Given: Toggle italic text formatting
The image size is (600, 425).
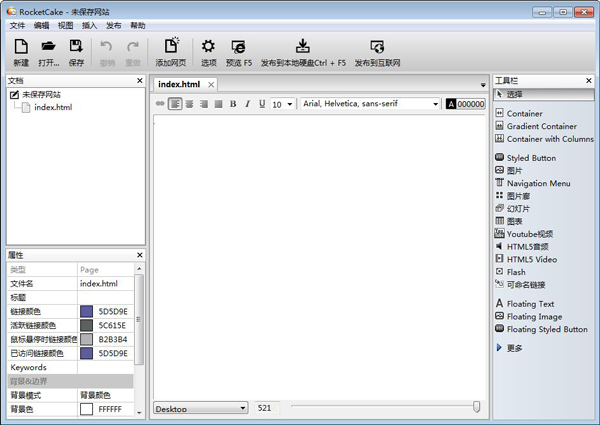Looking at the screenshot, I should pyautogui.click(x=248, y=104).
